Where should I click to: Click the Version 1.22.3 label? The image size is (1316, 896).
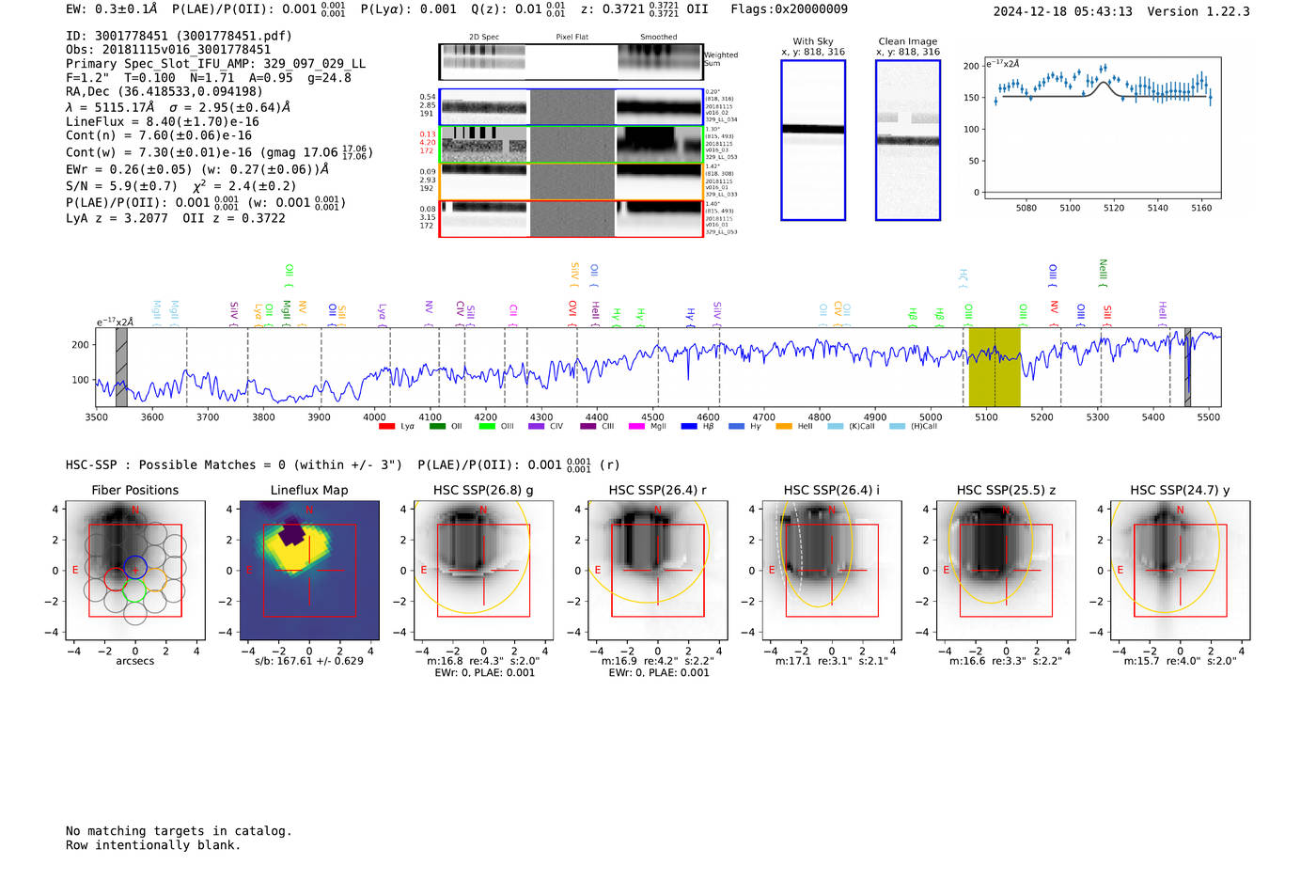(x=1198, y=11)
